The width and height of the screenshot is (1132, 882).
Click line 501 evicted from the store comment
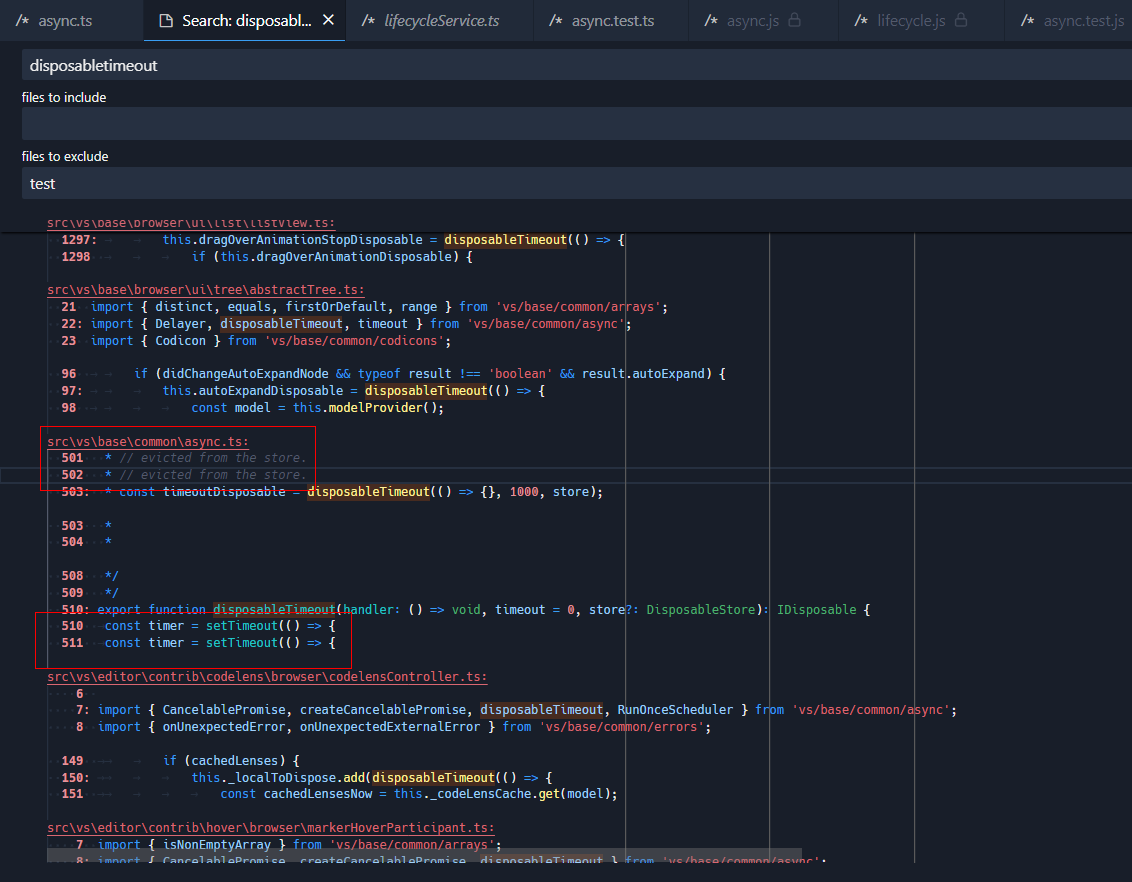click(184, 458)
